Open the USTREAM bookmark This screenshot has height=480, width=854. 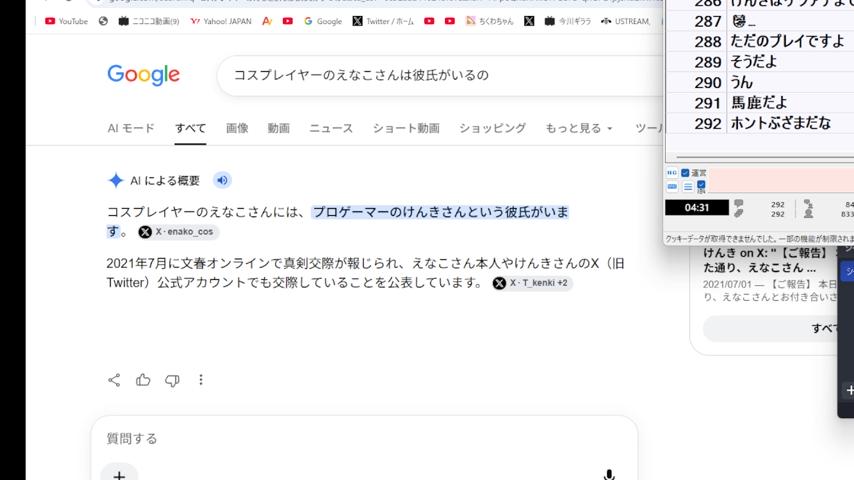pyautogui.click(x=625, y=21)
